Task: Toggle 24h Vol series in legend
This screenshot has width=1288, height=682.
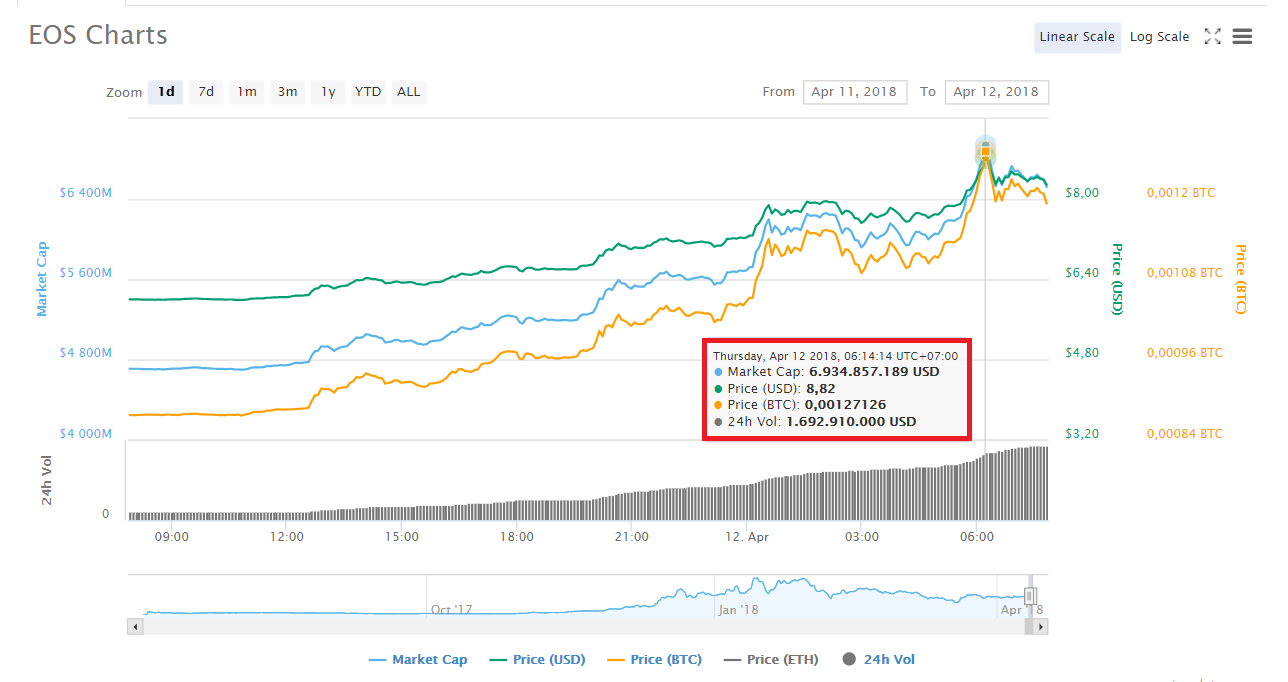Action: [x=879, y=659]
